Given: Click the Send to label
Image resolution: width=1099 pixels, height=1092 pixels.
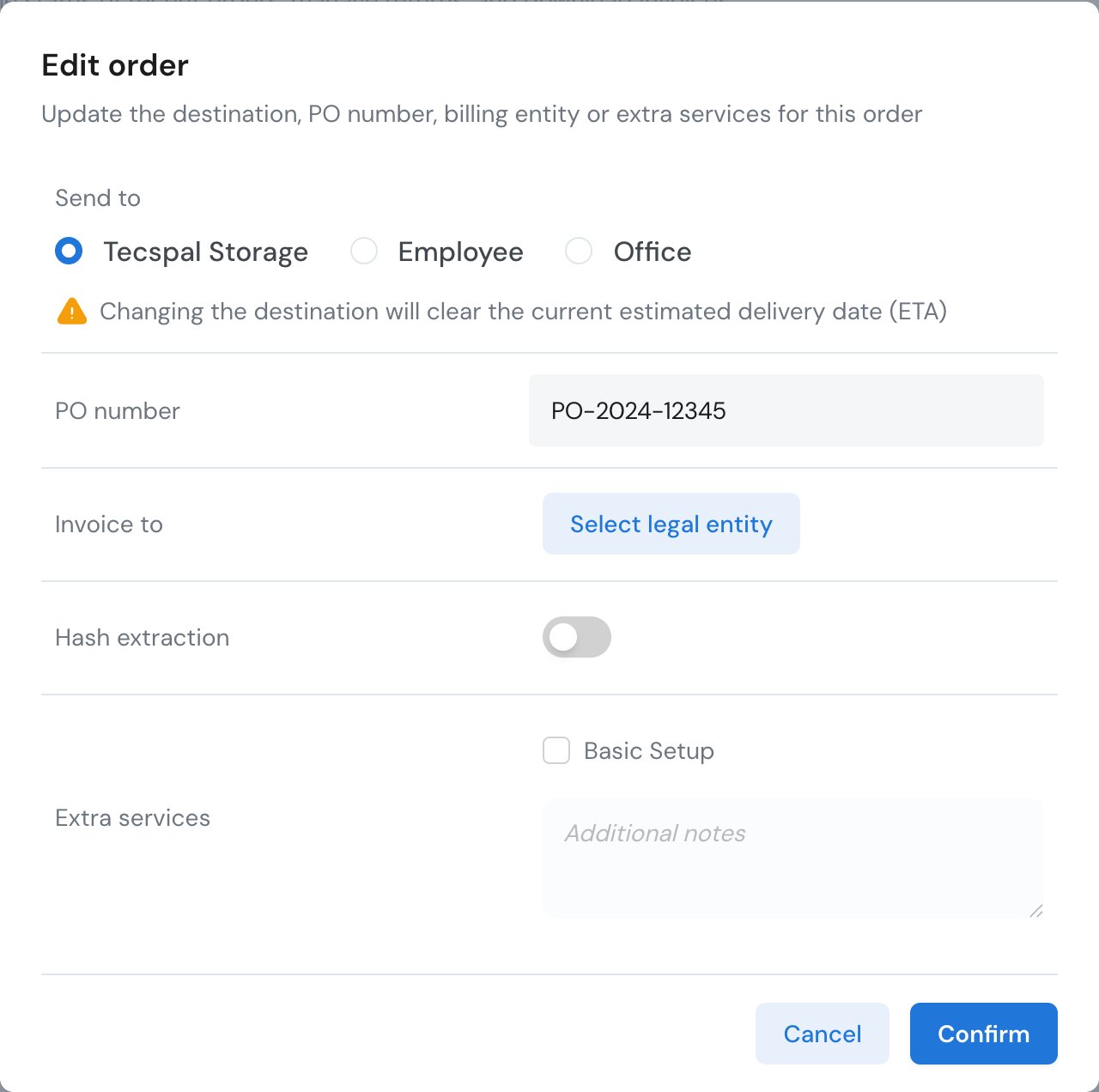Looking at the screenshot, I should pyautogui.click(x=98, y=198).
